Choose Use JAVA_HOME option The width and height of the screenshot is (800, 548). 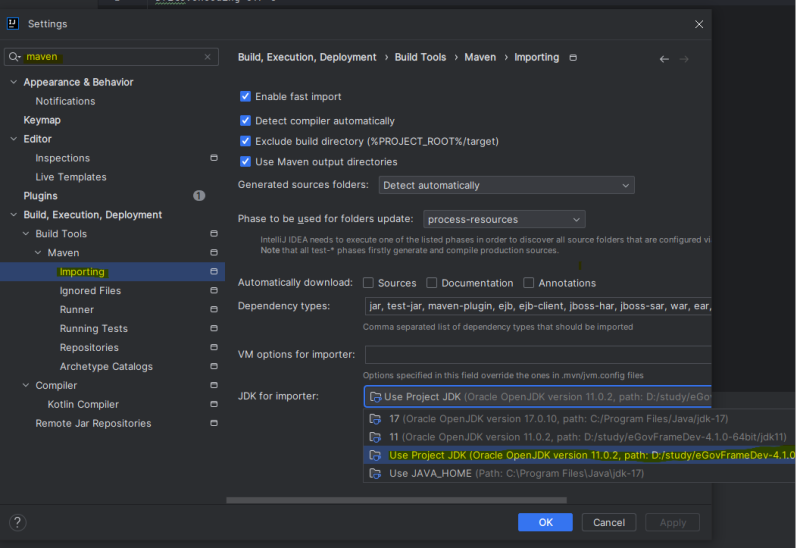click(x=579, y=474)
